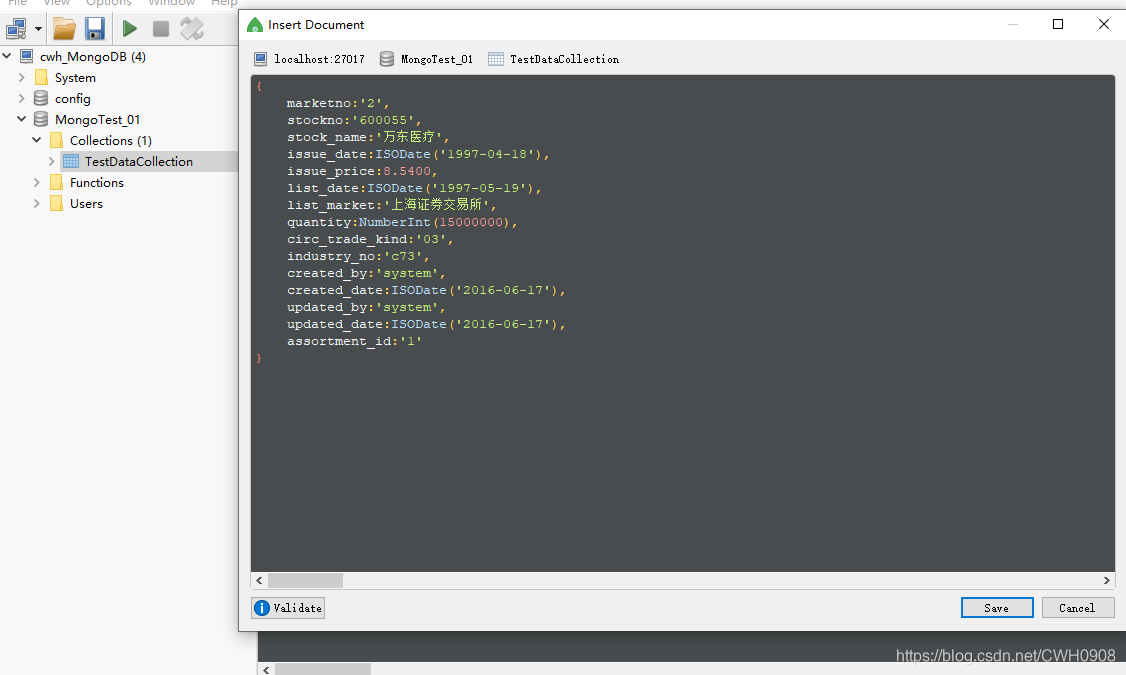Viewport: 1126px width, 675px height.
Task: Click the Cancel button
Action: [1078, 608]
